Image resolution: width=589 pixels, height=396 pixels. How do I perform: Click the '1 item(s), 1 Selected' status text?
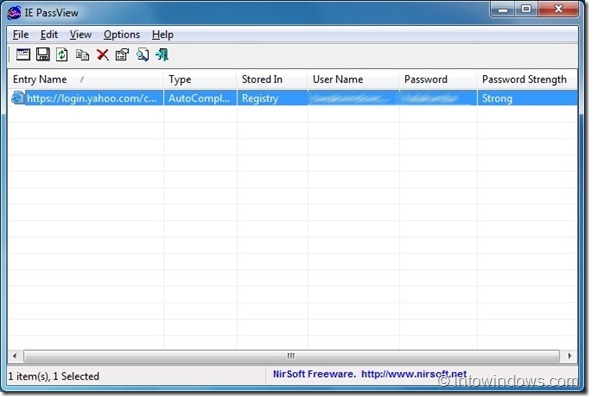pyautogui.click(x=54, y=376)
